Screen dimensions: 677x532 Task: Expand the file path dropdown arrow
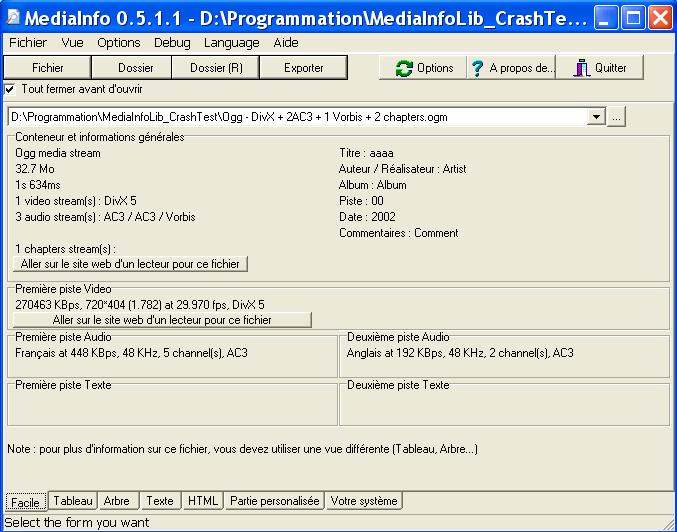point(597,117)
